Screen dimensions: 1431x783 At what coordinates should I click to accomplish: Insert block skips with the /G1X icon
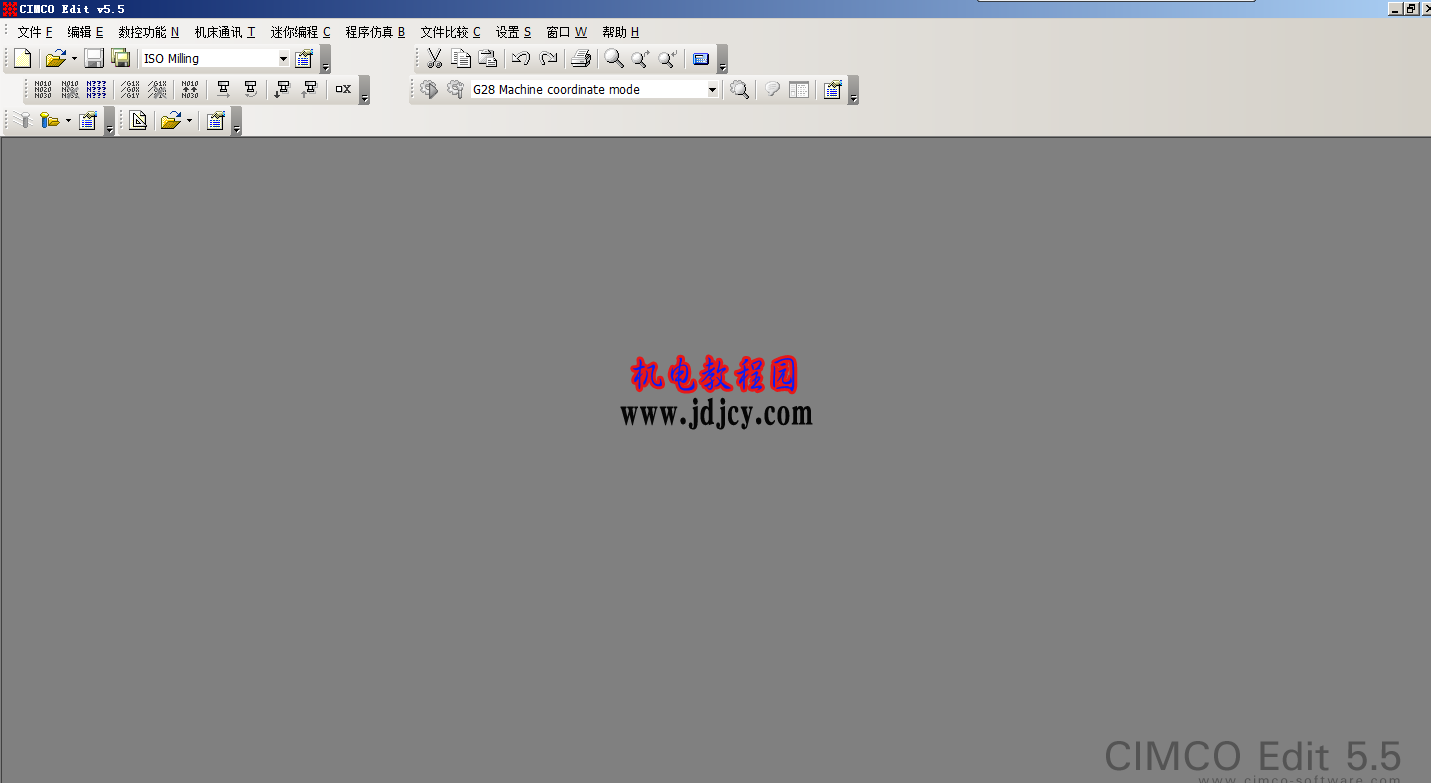[x=130, y=90]
